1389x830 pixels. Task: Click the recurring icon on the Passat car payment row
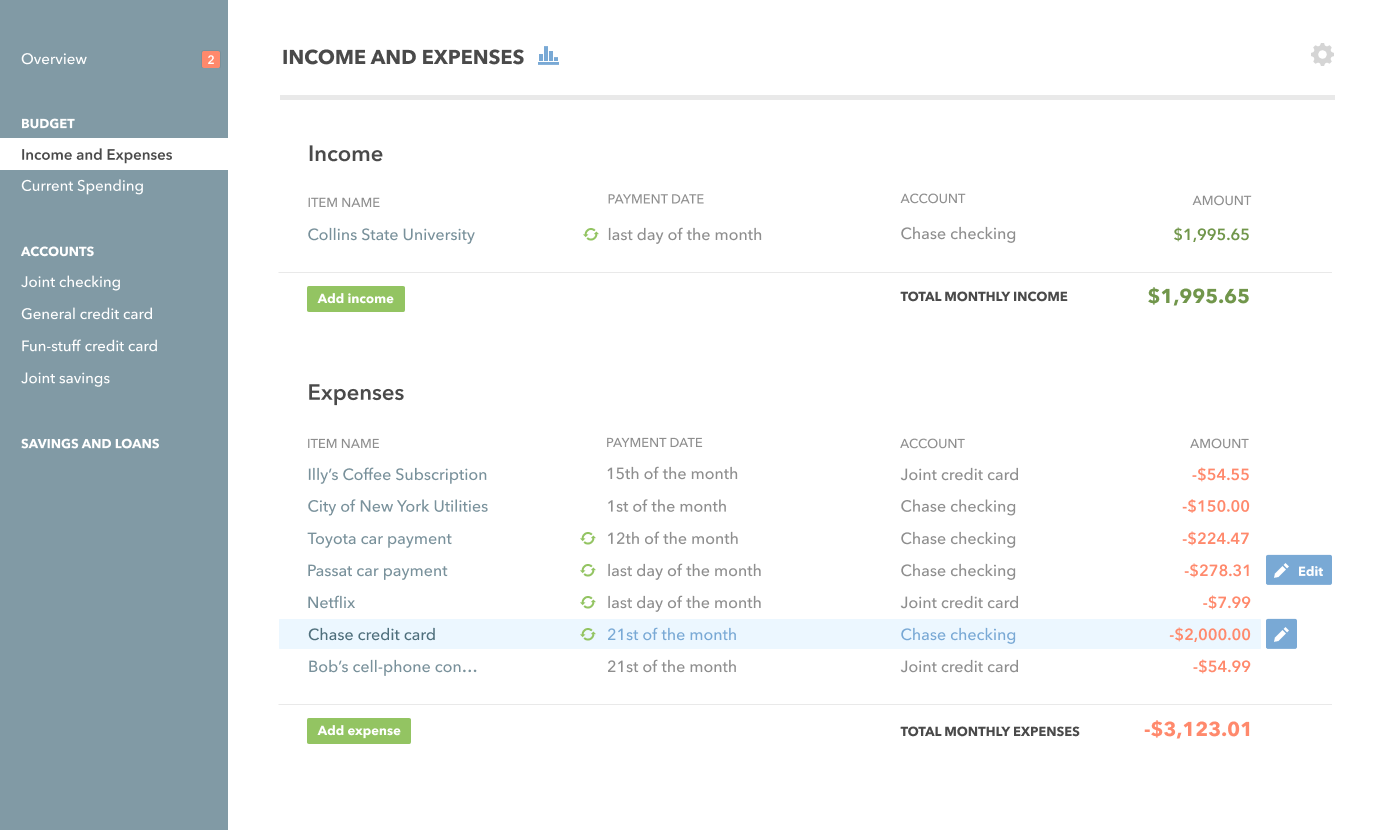pos(588,570)
